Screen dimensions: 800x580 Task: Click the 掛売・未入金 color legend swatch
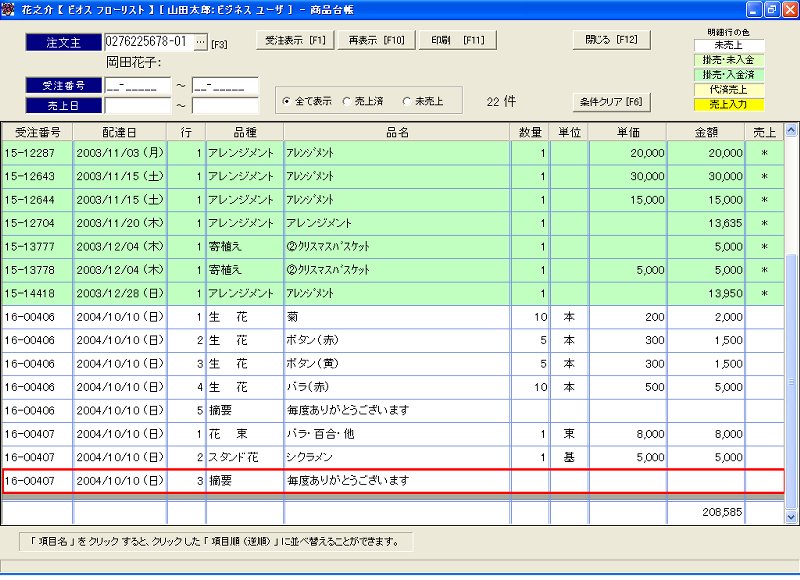point(729,60)
